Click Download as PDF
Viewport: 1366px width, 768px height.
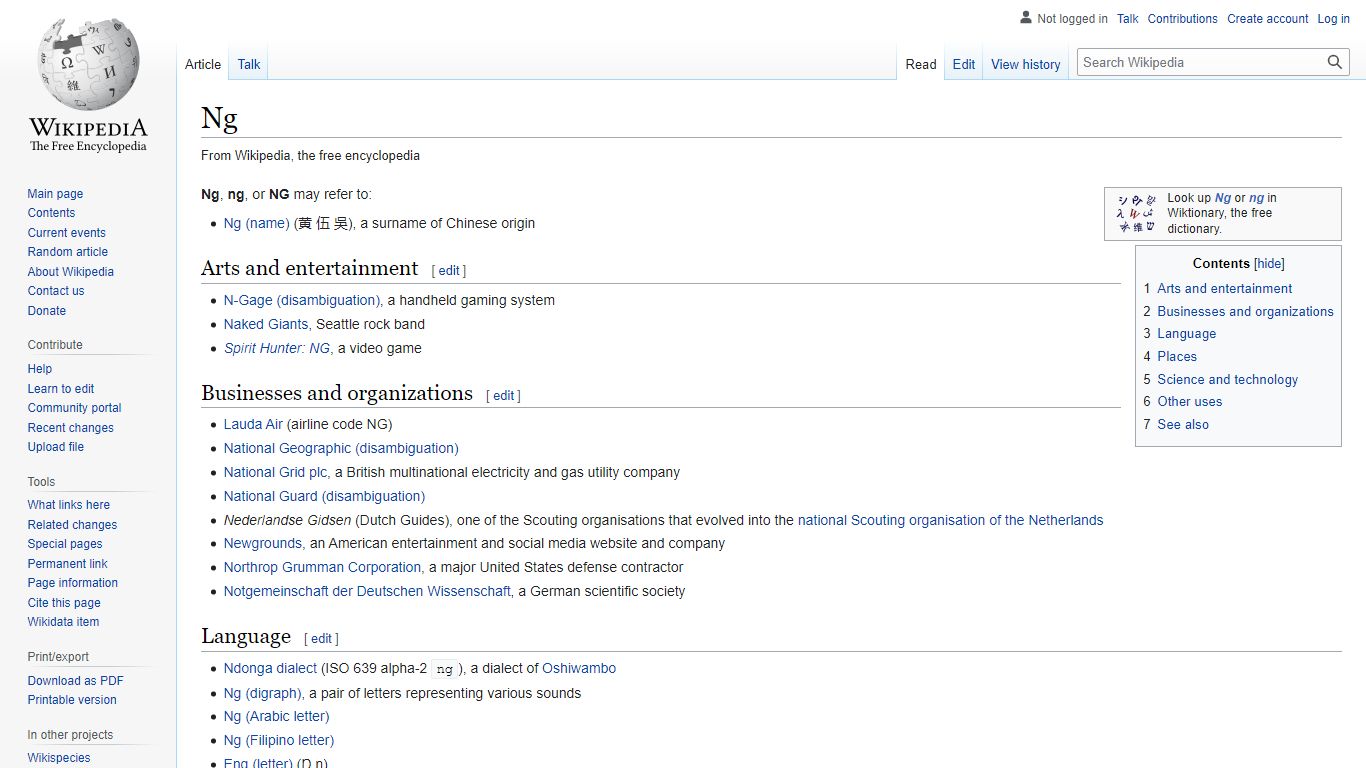coord(75,681)
